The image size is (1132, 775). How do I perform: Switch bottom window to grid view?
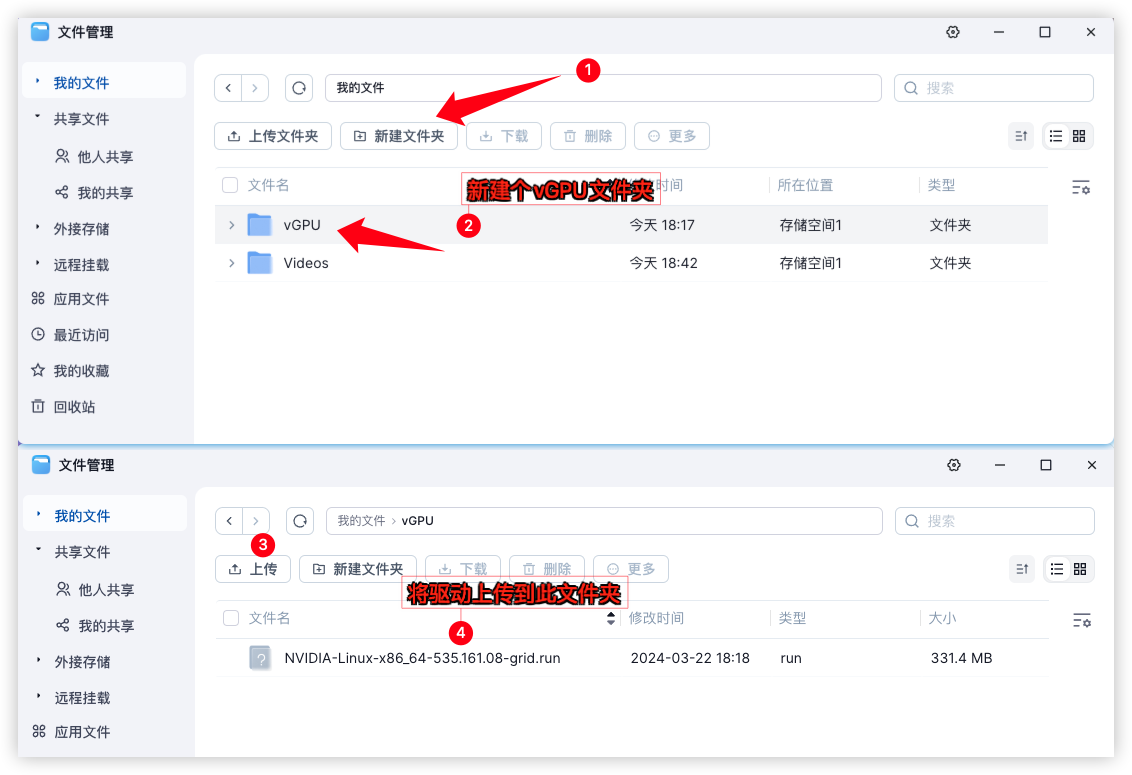point(1079,569)
